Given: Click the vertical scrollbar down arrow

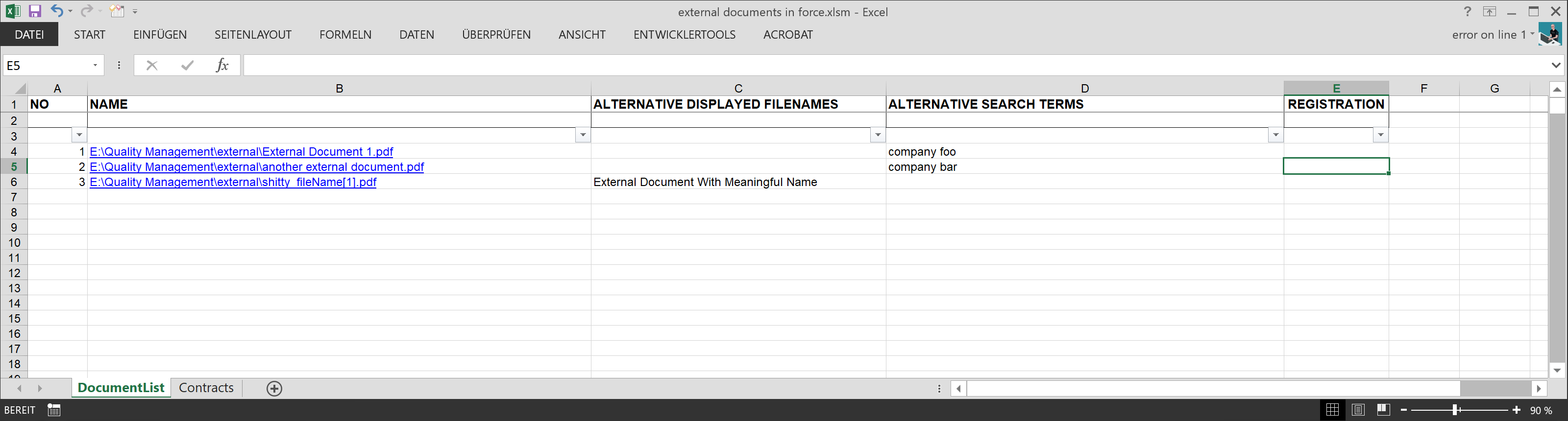Looking at the screenshot, I should [x=1557, y=370].
